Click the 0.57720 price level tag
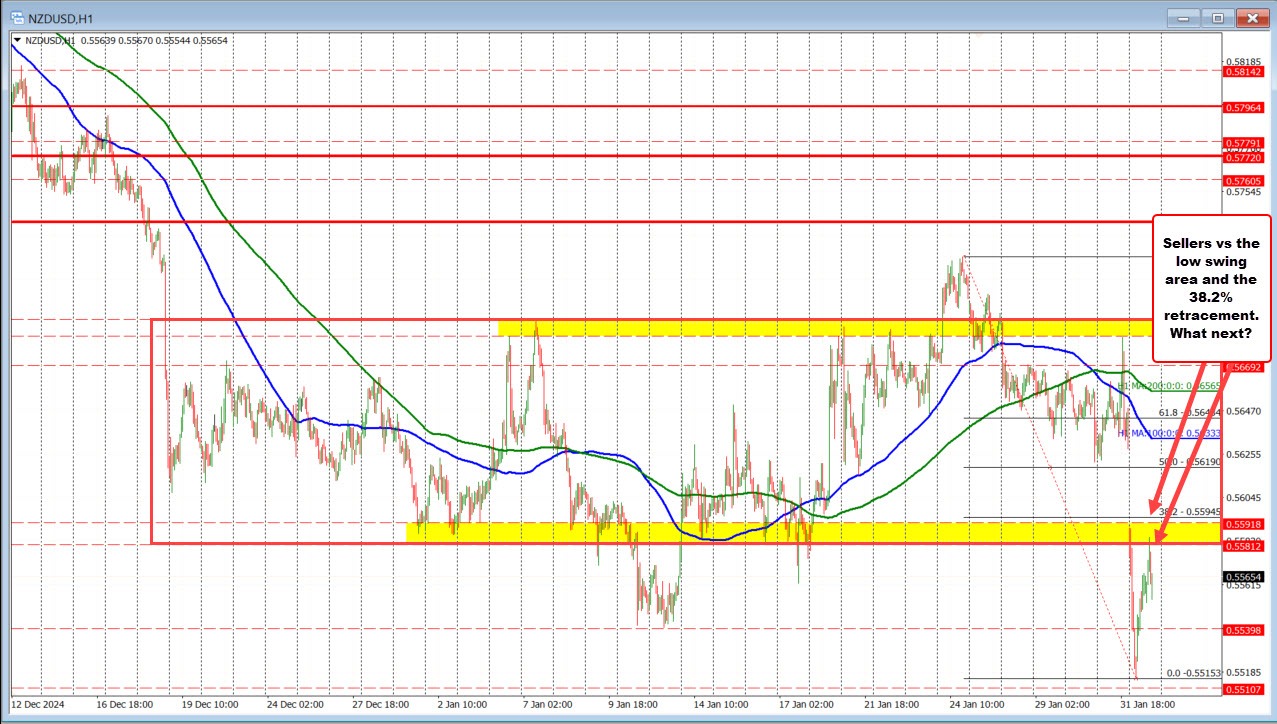This screenshot has width=1277, height=724. (x=1243, y=158)
